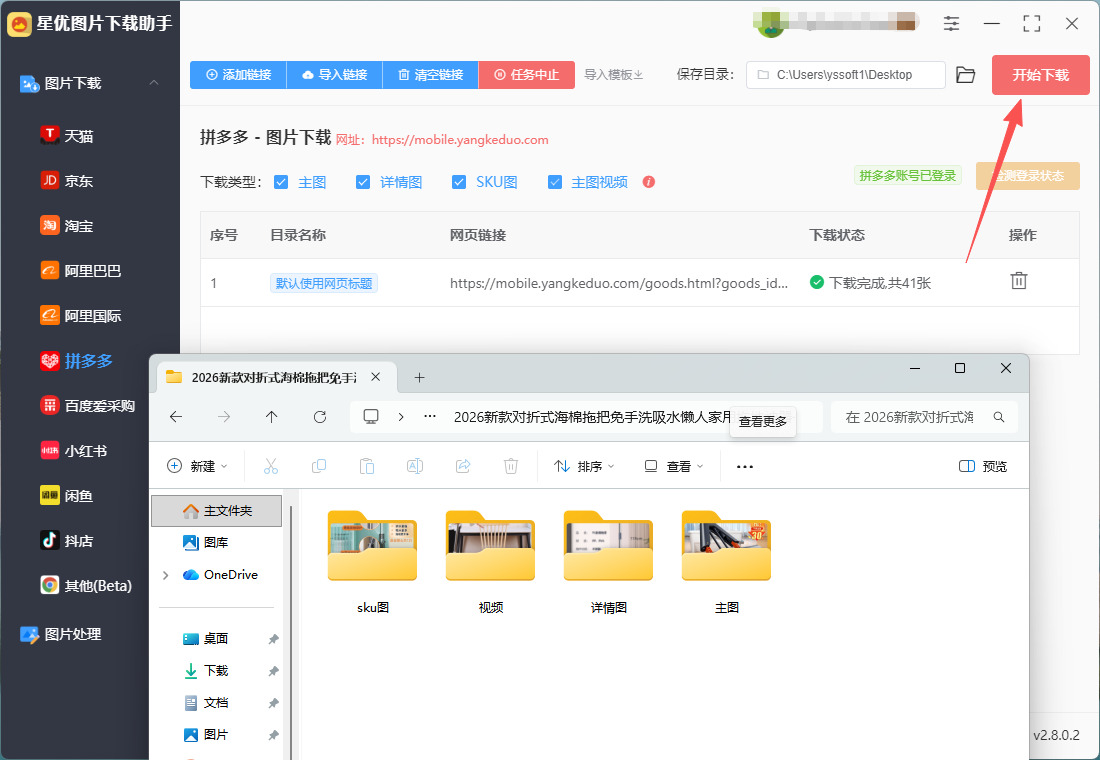
Task: Click 清空链接 to clear links
Action: [x=431, y=74]
